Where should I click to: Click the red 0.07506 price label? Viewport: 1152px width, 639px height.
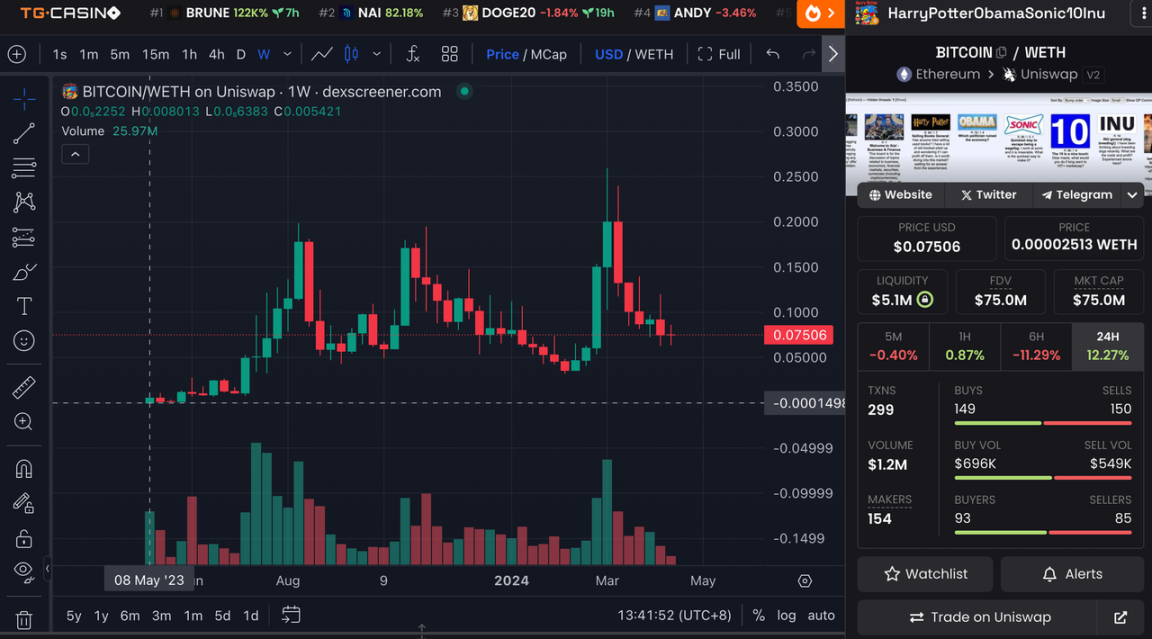point(799,335)
